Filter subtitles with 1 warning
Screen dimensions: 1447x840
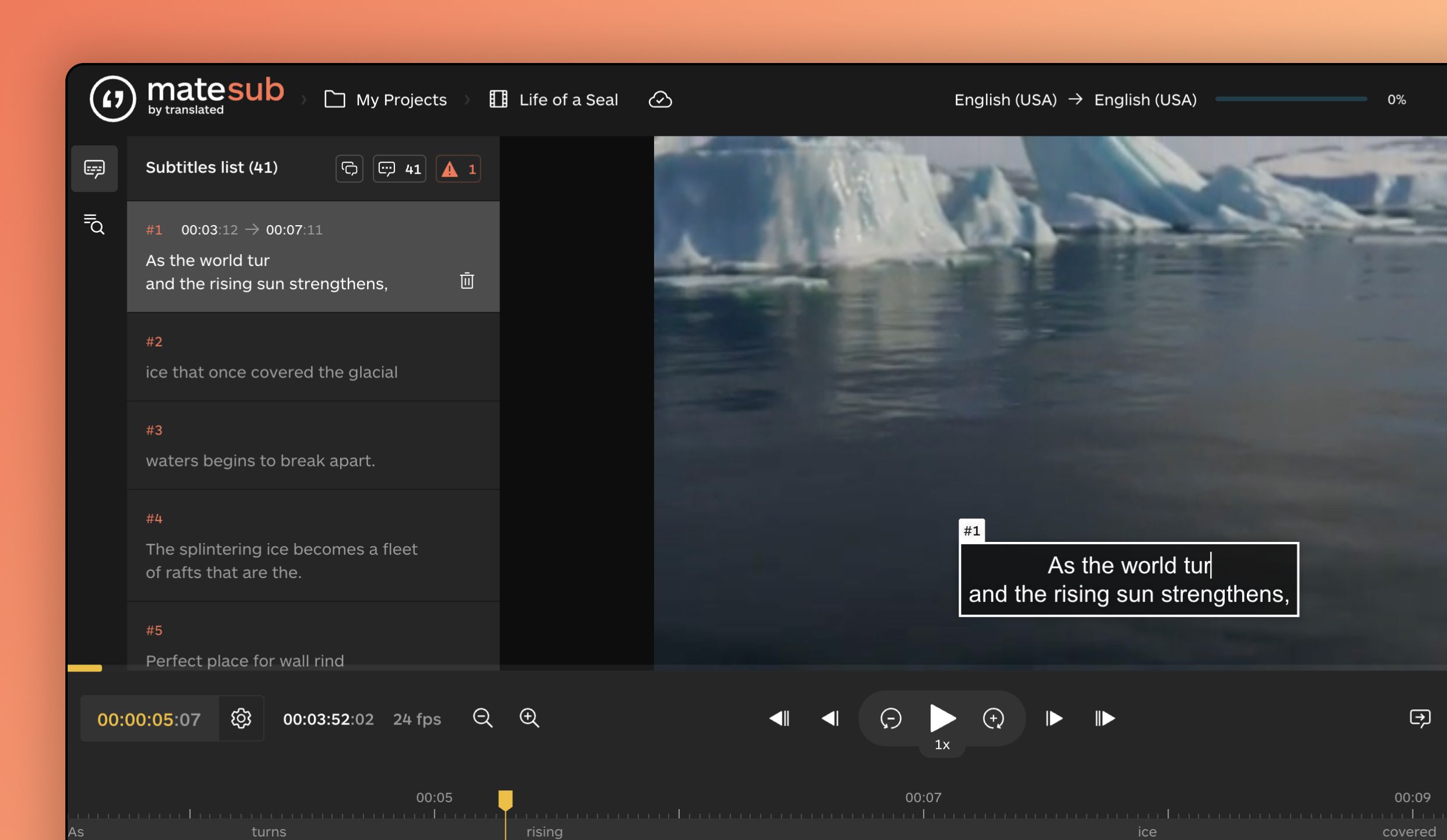[459, 169]
